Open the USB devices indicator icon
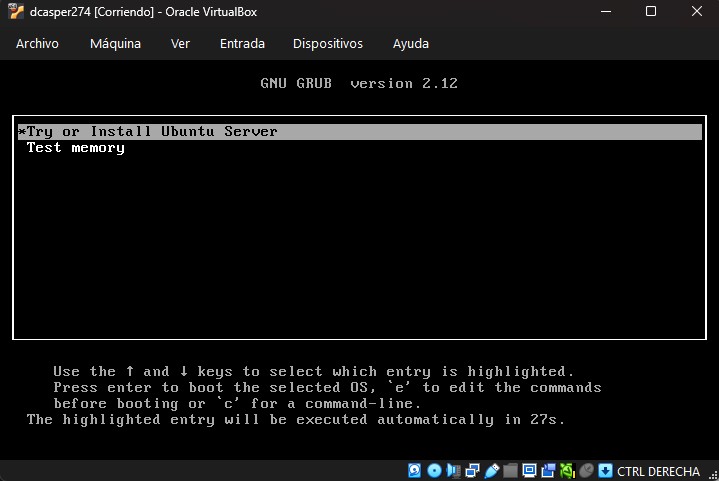The width and height of the screenshot is (719, 481). (x=491, y=470)
